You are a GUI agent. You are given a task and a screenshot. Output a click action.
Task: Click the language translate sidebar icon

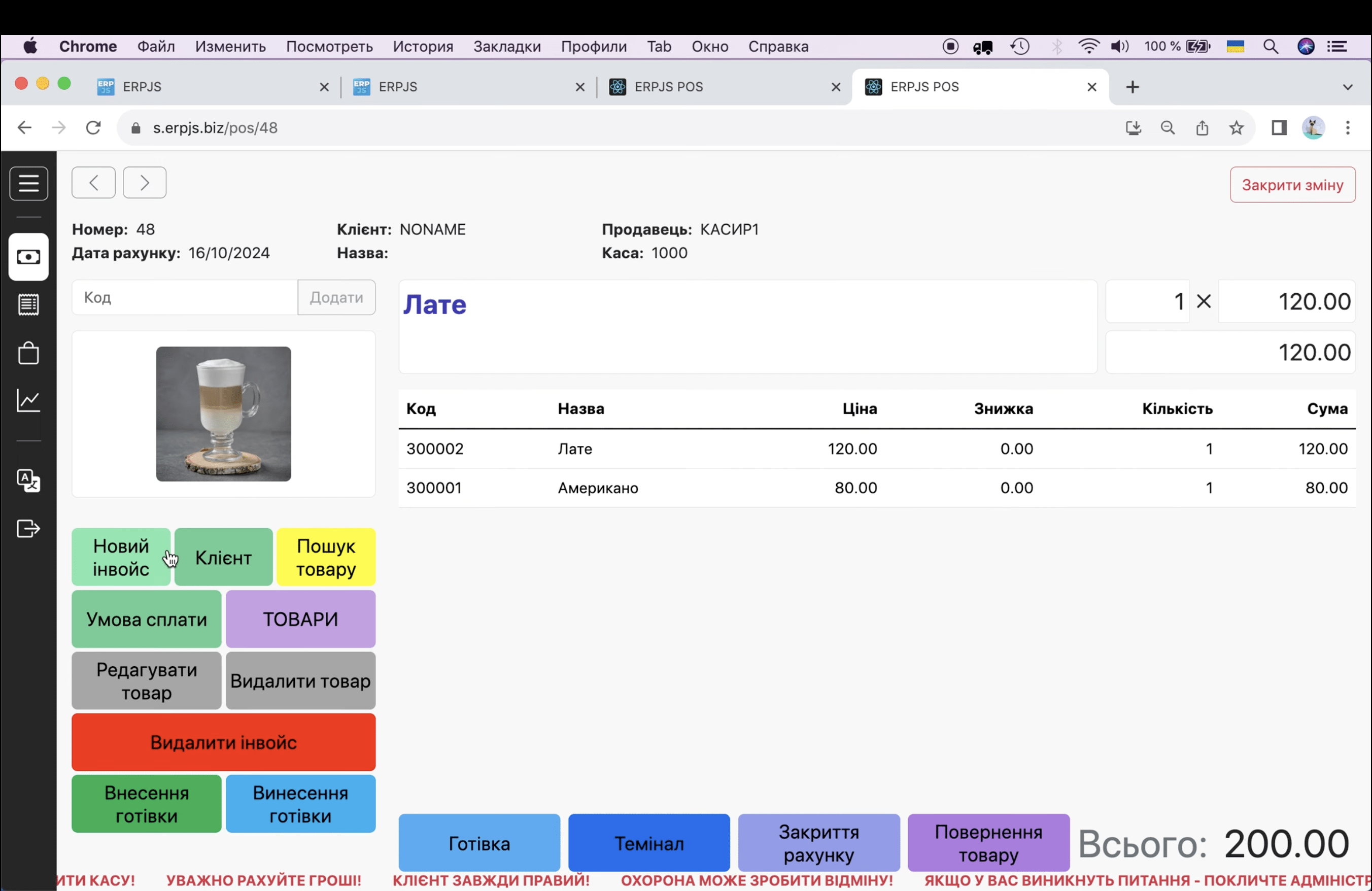tap(28, 481)
